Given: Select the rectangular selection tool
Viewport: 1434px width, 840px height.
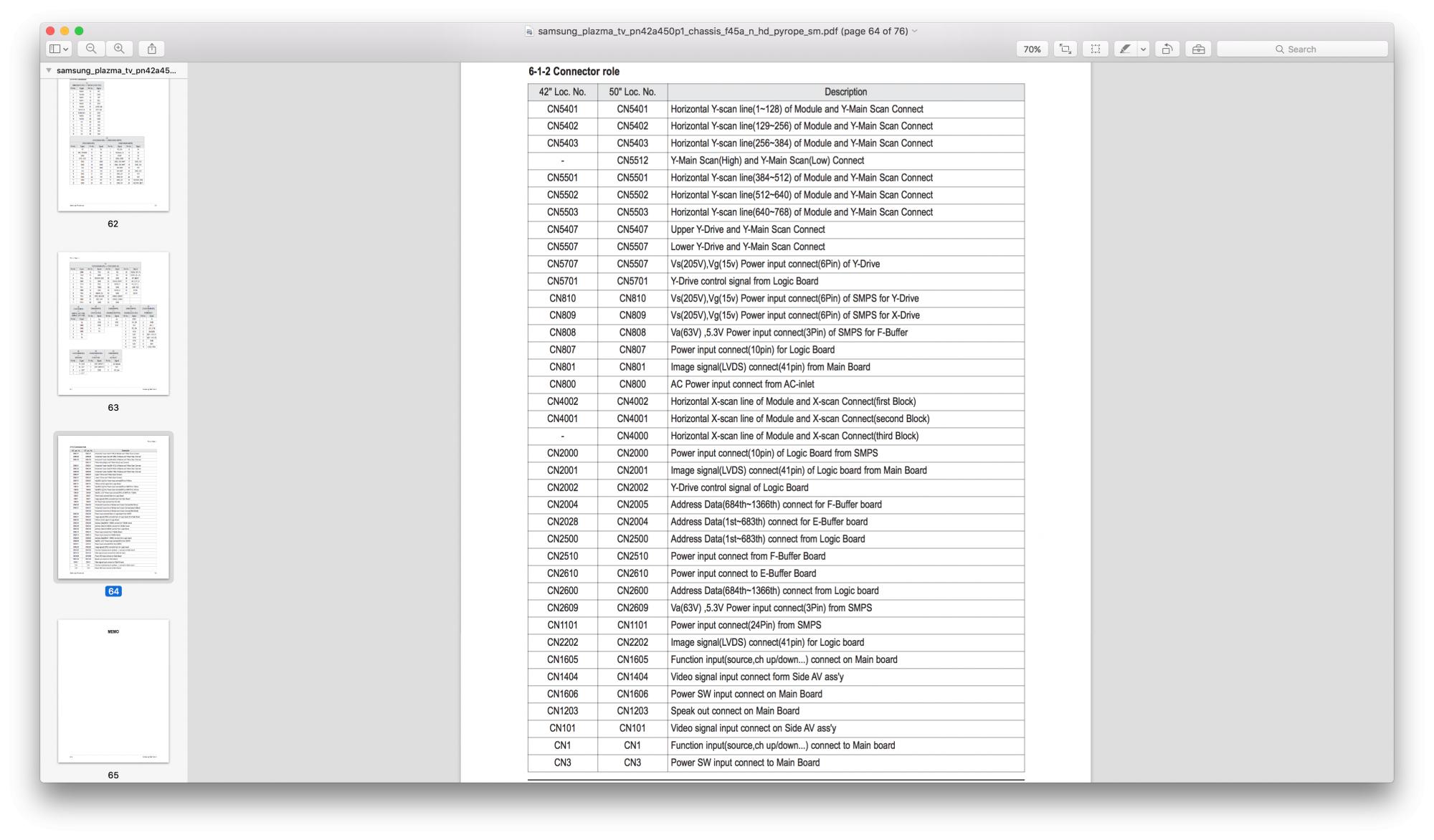Looking at the screenshot, I should tap(1095, 49).
